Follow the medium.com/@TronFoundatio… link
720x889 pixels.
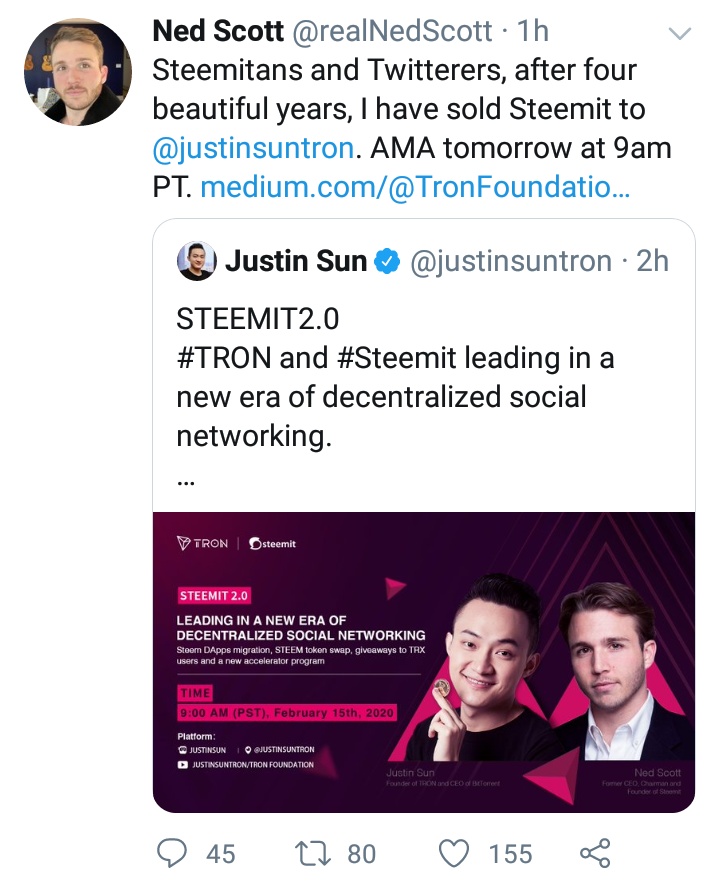(x=415, y=186)
